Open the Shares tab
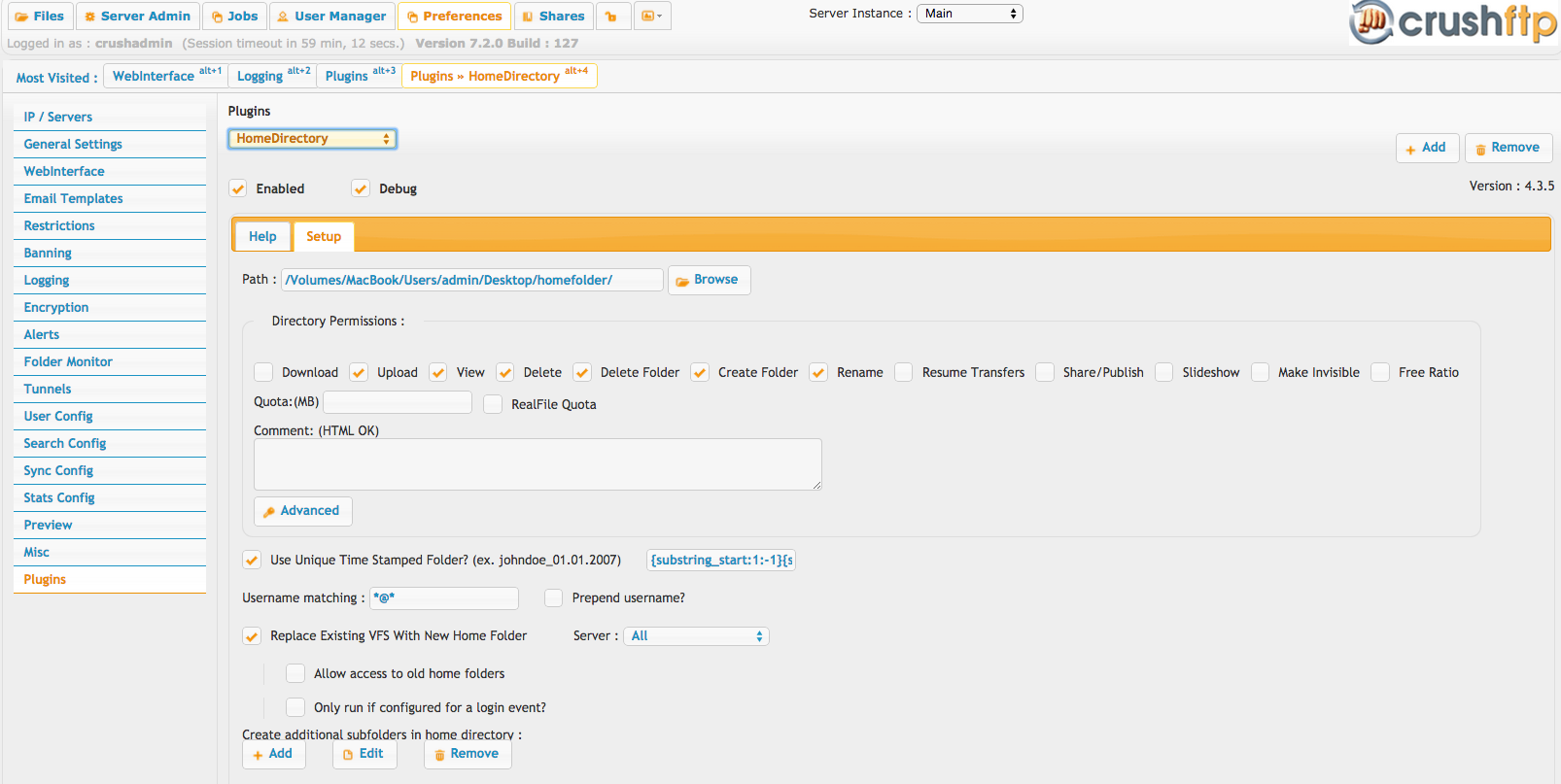The width and height of the screenshot is (1561, 784). (x=554, y=17)
